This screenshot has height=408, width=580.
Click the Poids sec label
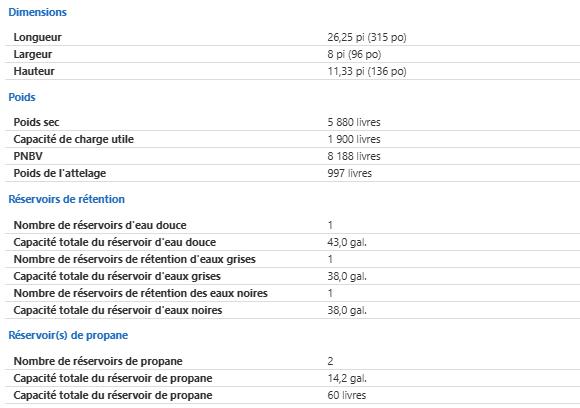coord(36,122)
